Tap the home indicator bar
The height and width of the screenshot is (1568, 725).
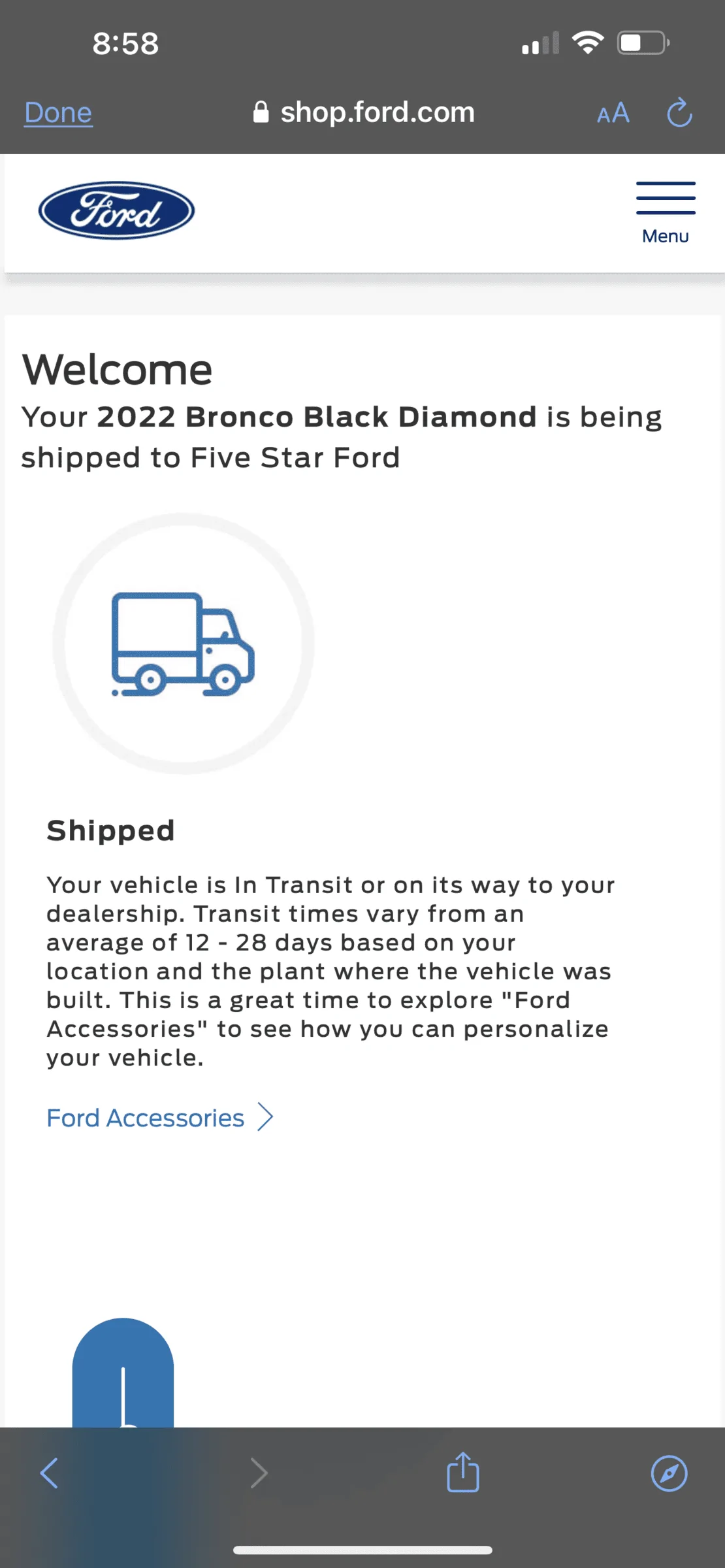(362, 1550)
